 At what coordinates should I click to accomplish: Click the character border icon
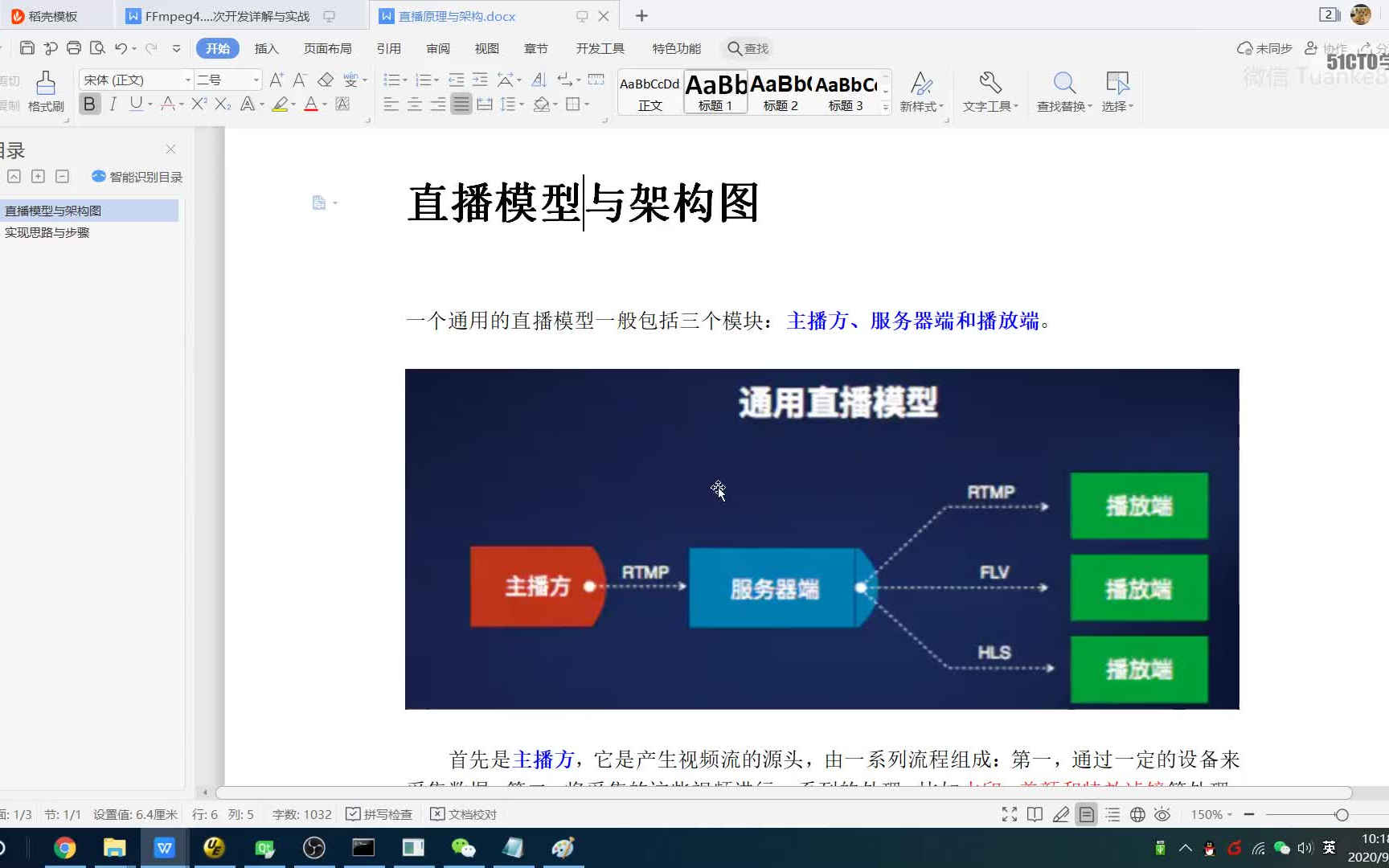pos(342,104)
